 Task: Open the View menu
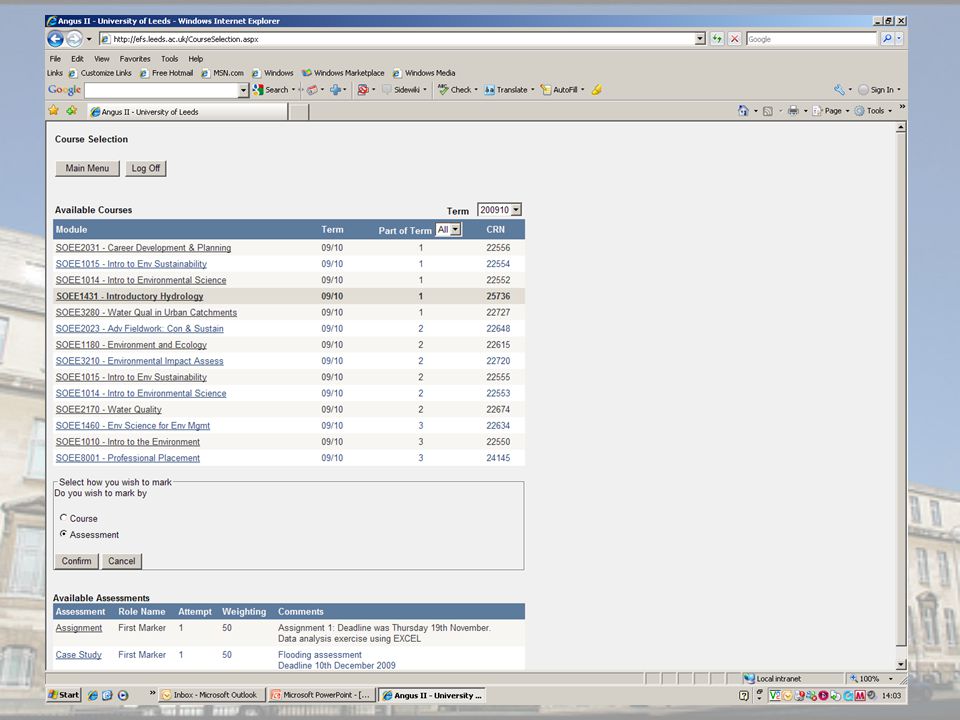pyautogui.click(x=102, y=59)
